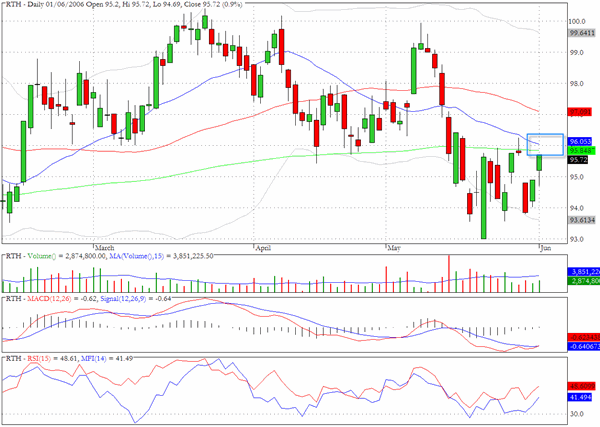Click the green 2,874,800 volume label
The image size is (600, 427).
point(584,281)
